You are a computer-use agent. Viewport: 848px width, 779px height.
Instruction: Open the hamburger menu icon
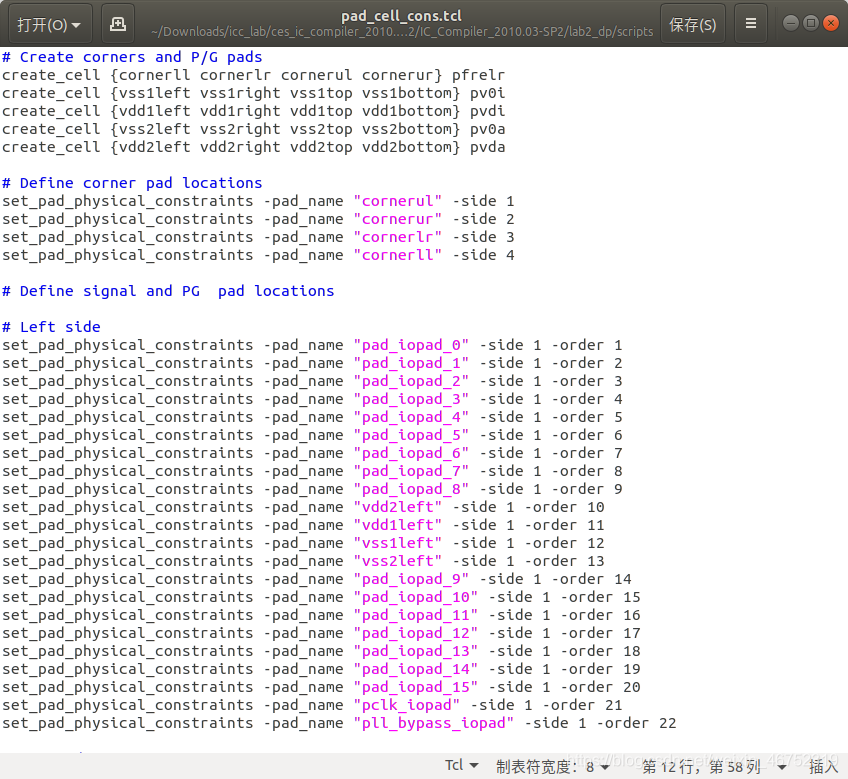tap(751, 24)
